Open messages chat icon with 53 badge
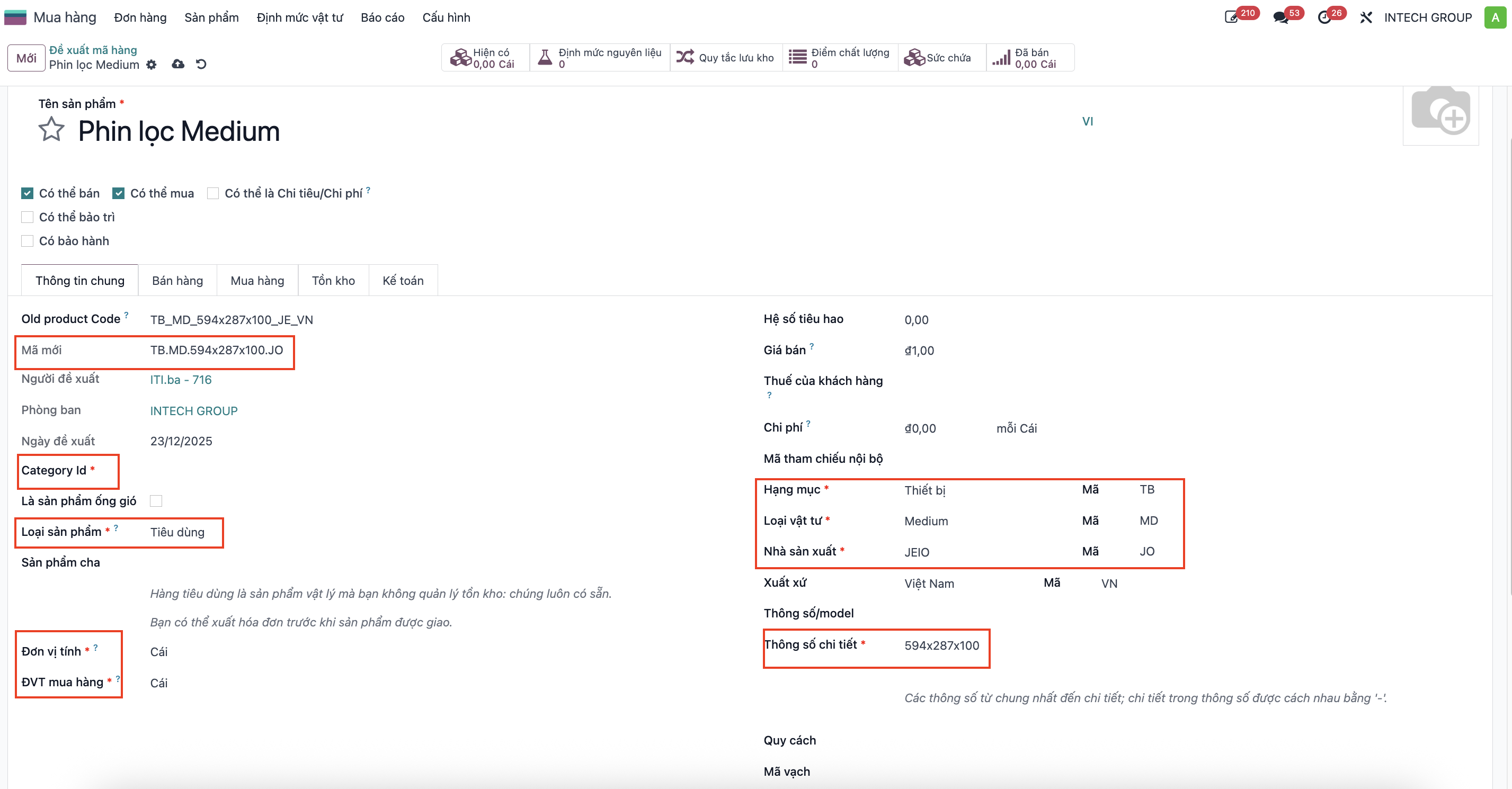 (1280, 17)
